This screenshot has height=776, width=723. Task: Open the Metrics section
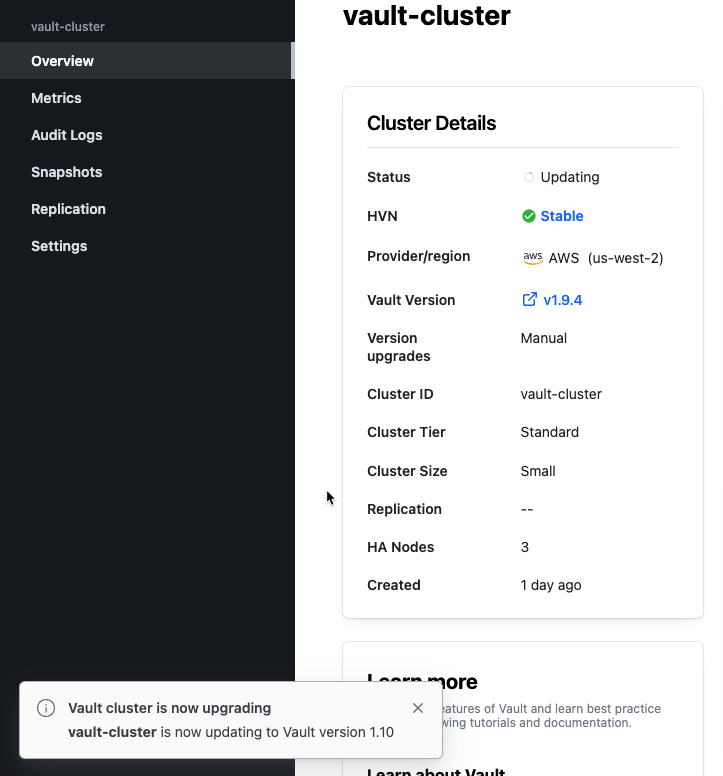point(56,98)
